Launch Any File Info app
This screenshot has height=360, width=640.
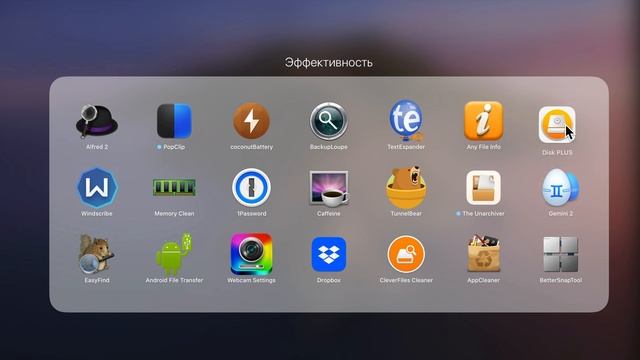[484, 121]
